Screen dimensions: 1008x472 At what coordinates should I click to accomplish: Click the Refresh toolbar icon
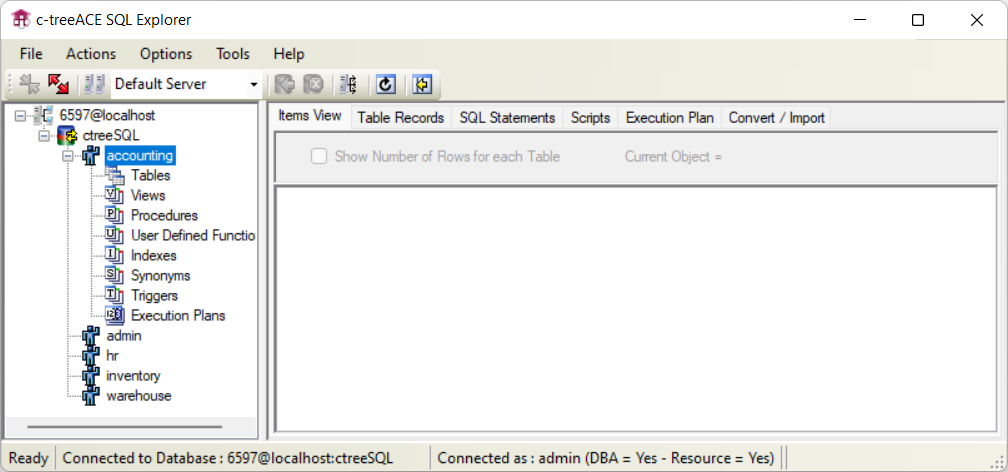point(385,84)
